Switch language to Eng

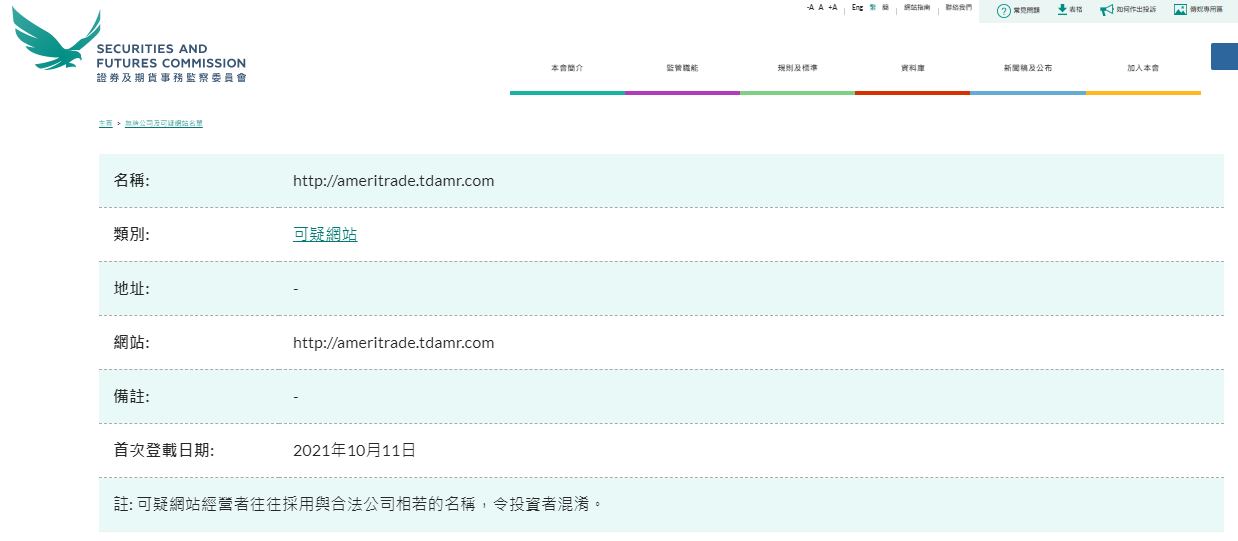(x=857, y=7)
